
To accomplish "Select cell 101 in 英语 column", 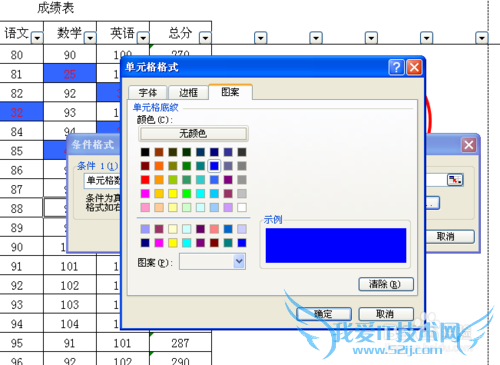I will point(123,343).
